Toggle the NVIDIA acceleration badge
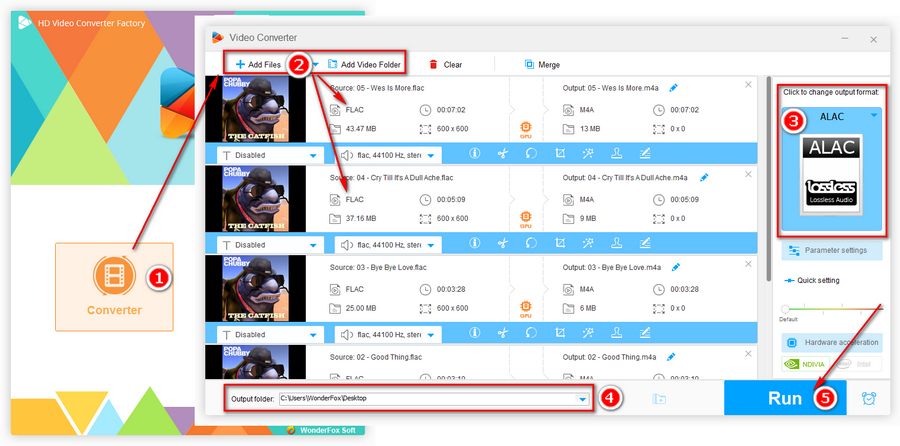The image size is (900, 446). (x=806, y=364)
